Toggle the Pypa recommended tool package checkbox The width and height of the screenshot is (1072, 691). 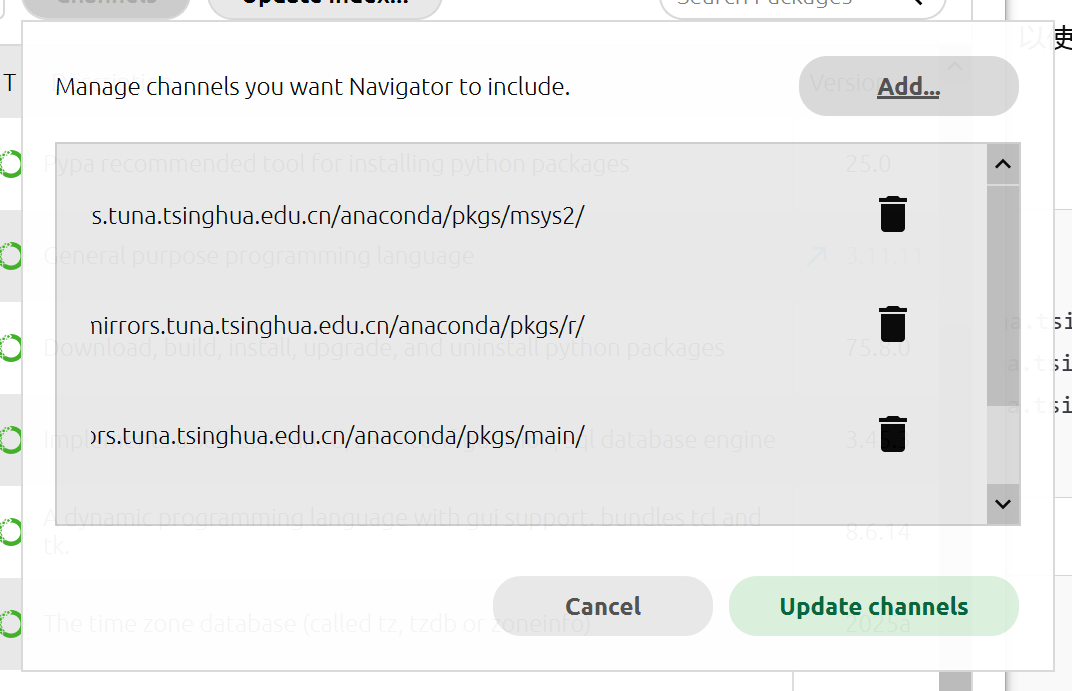10,164
